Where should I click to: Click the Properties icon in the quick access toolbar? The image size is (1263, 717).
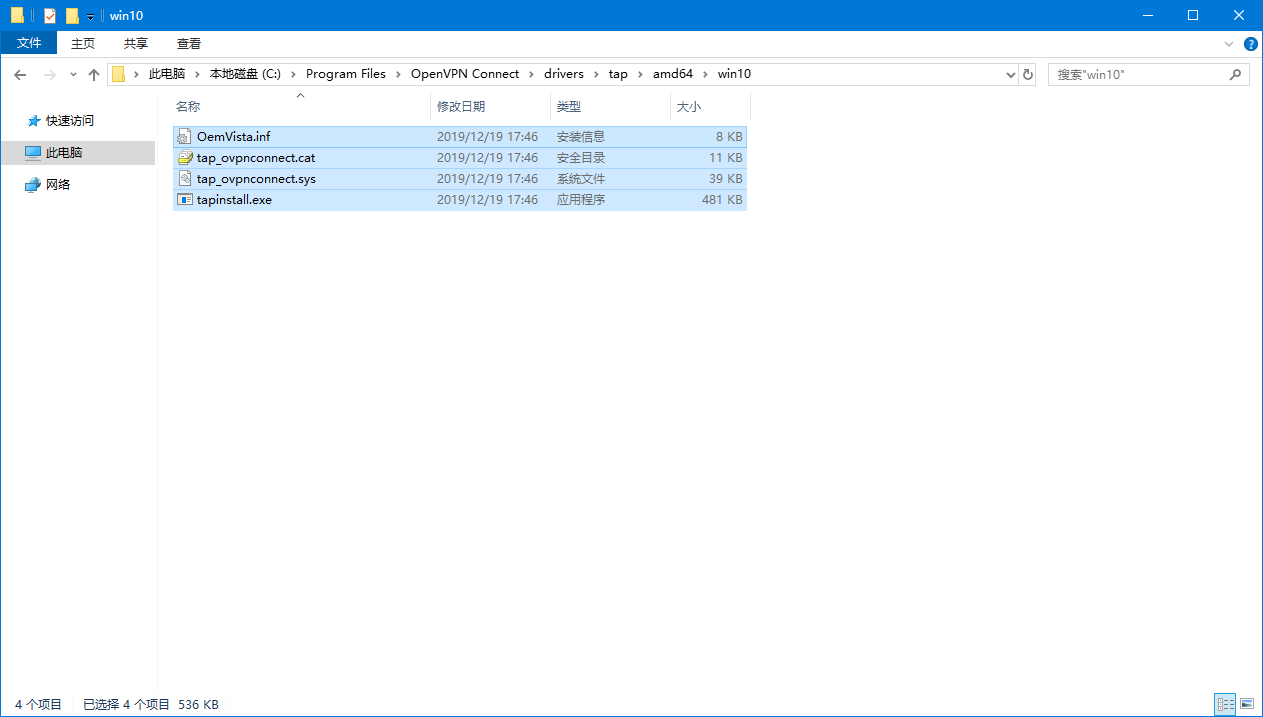pyautogui.click(x=50, y=16)
